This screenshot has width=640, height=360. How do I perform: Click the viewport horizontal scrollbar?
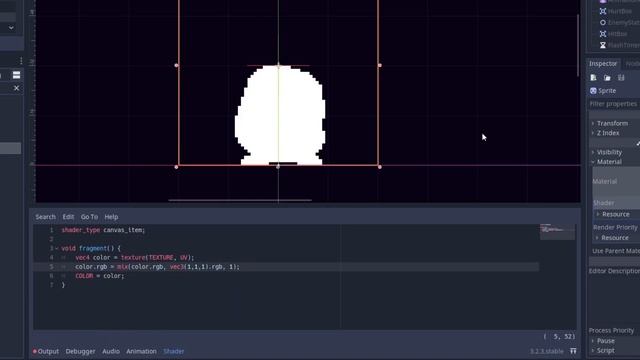(240, 200)
